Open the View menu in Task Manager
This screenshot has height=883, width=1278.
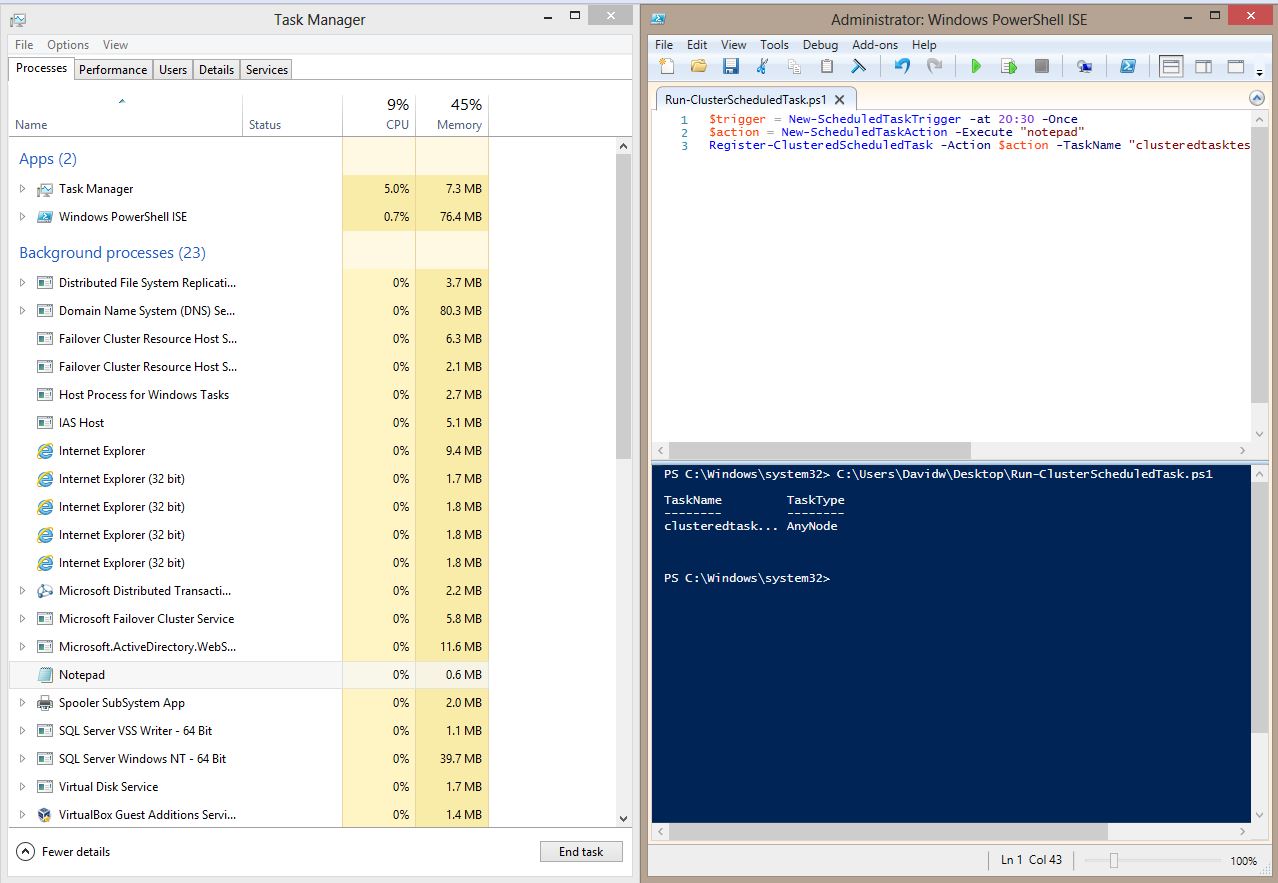(x=115, y=45)
